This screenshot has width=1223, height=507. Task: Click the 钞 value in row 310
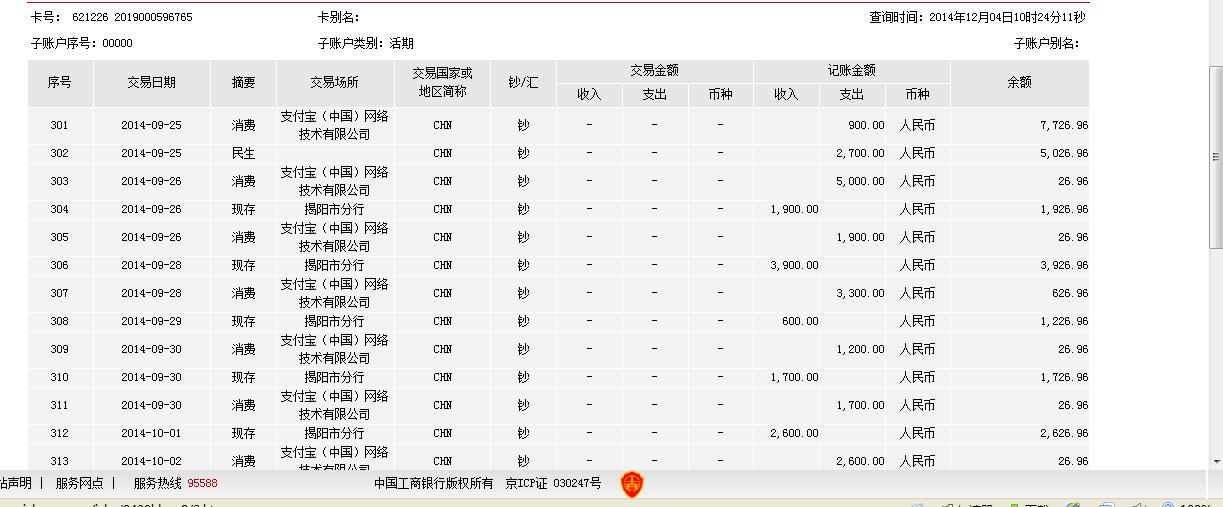click(x=523, y=378)
